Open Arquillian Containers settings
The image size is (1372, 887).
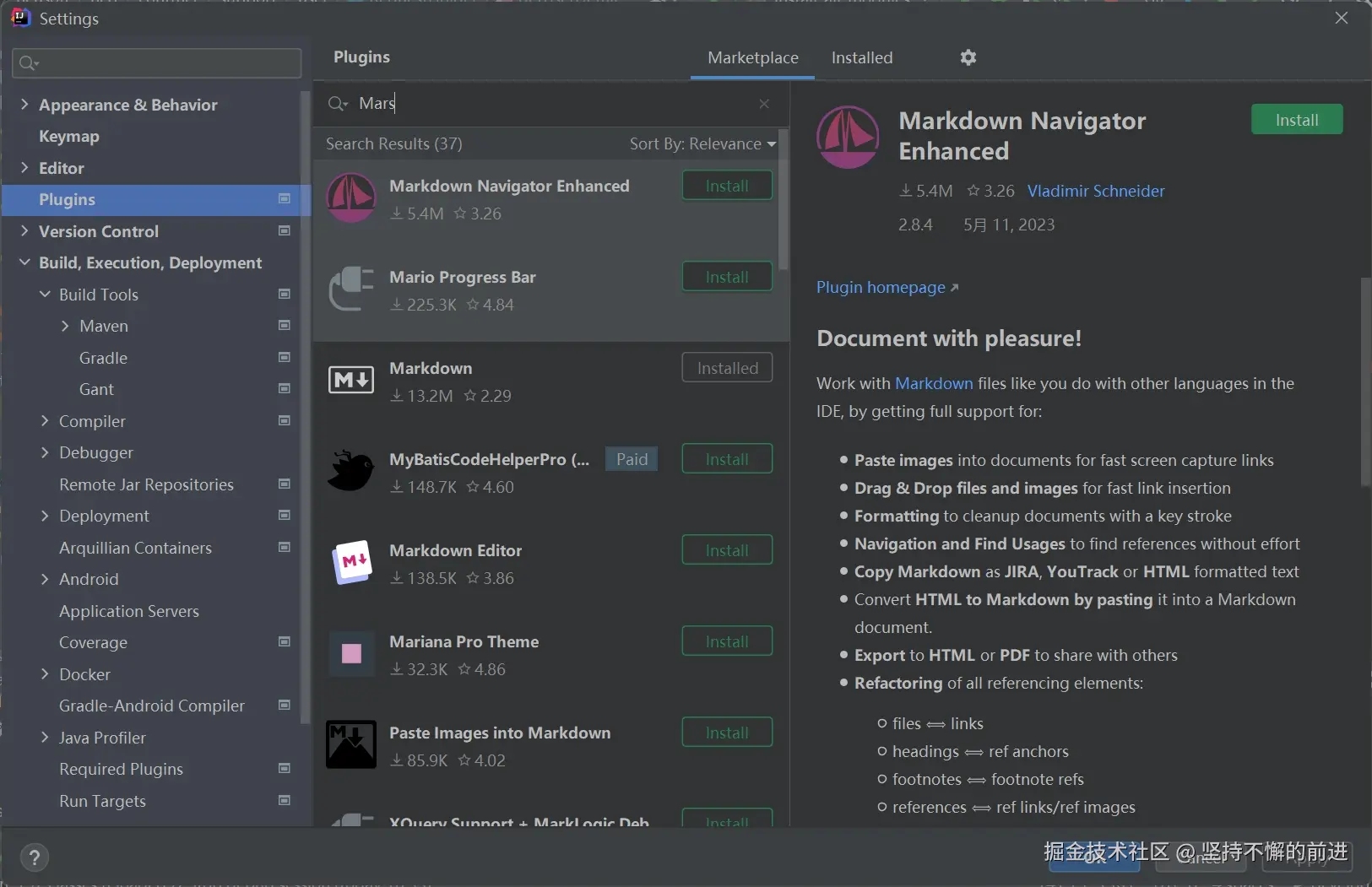pyautogui.click(x=135, y=548)
